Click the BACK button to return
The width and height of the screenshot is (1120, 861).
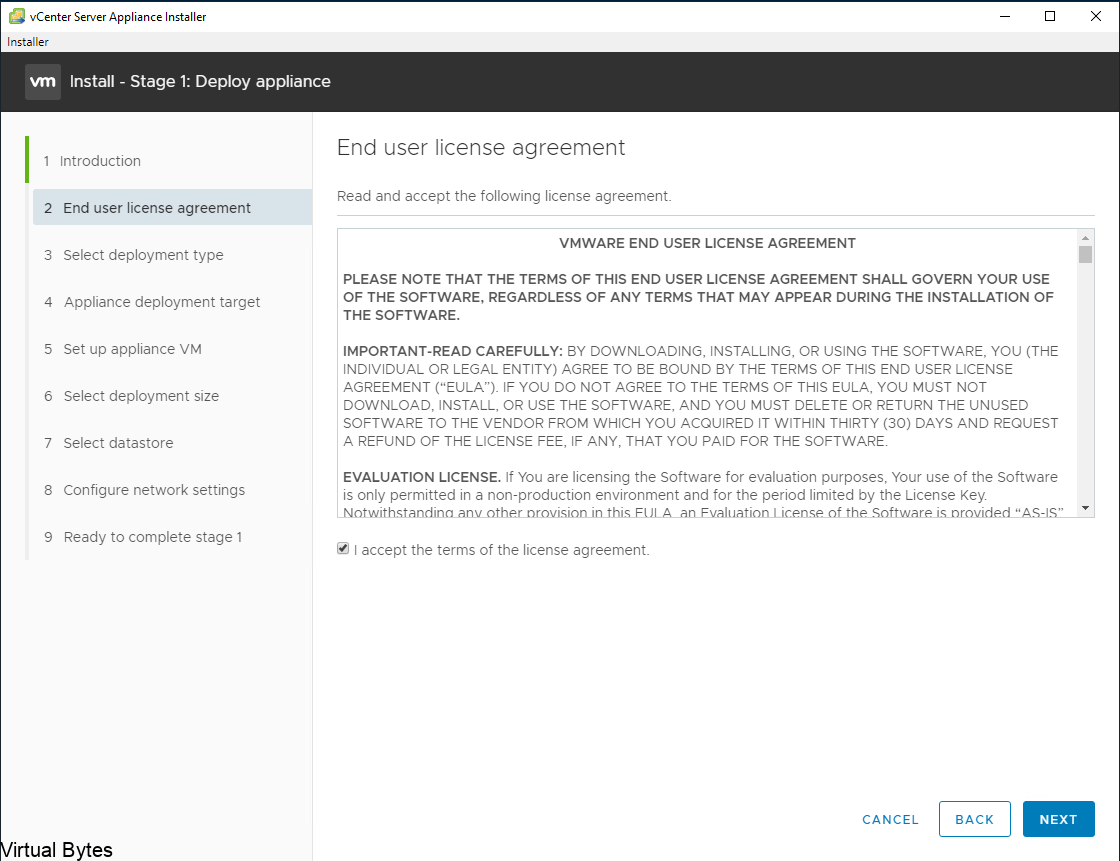(974, 819)
